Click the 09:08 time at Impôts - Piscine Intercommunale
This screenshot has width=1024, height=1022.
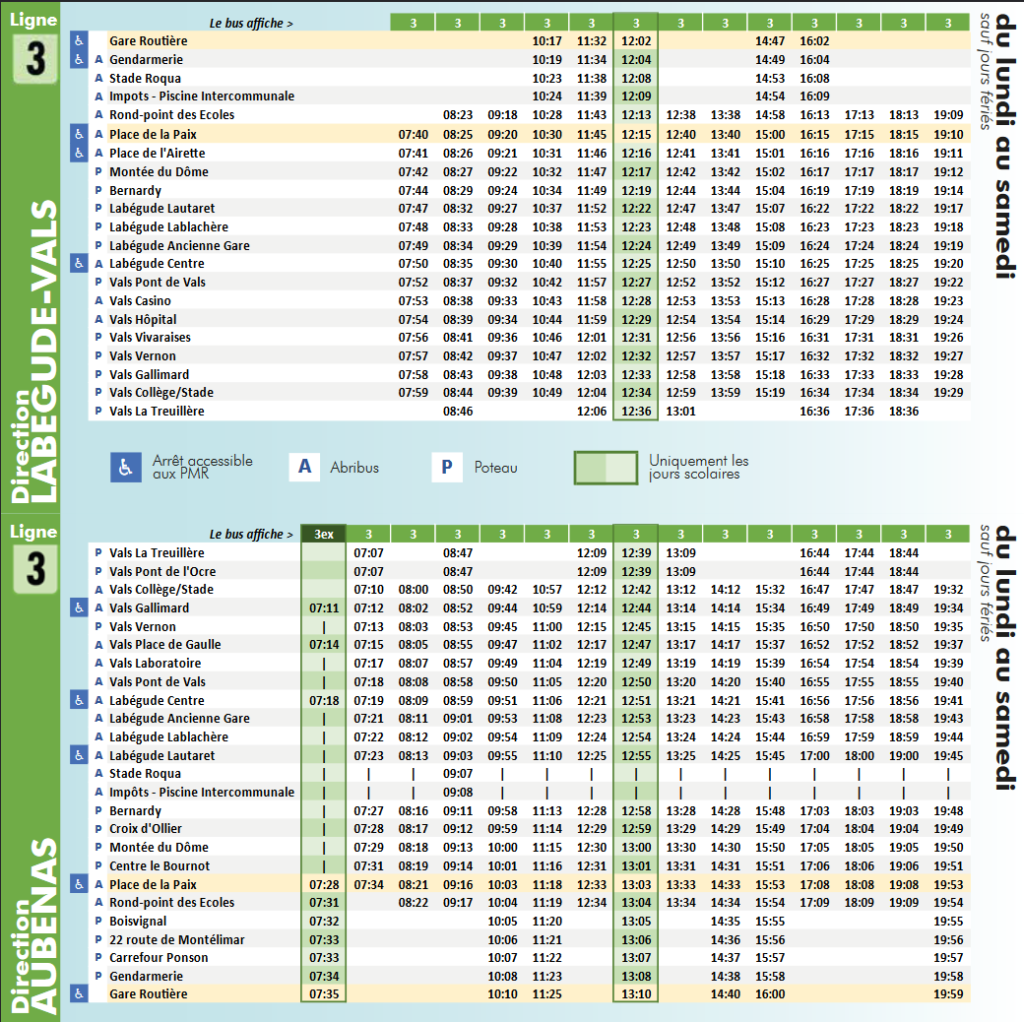click(x=458, y=792)
